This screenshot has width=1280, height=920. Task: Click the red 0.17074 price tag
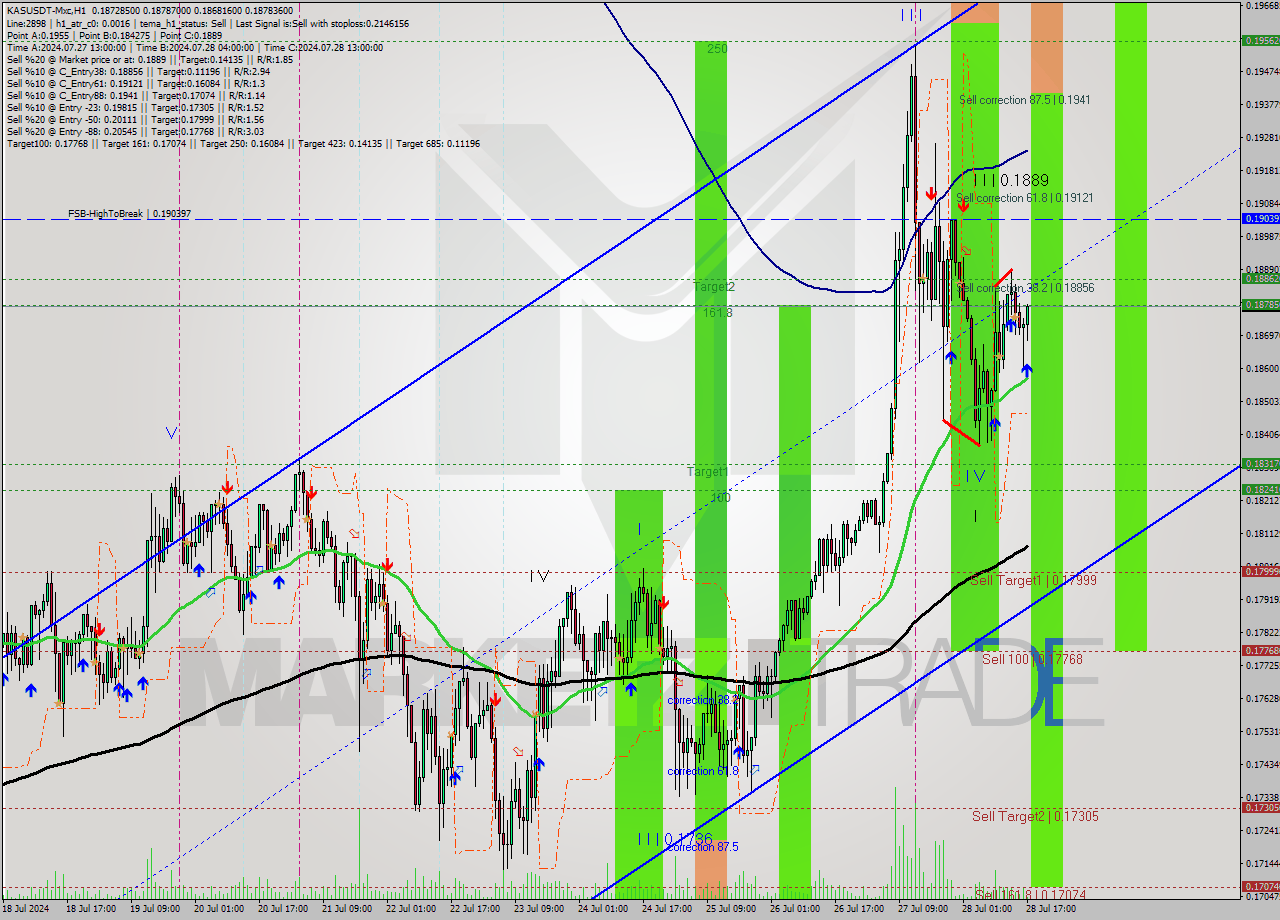click(x=1260, y=887)
